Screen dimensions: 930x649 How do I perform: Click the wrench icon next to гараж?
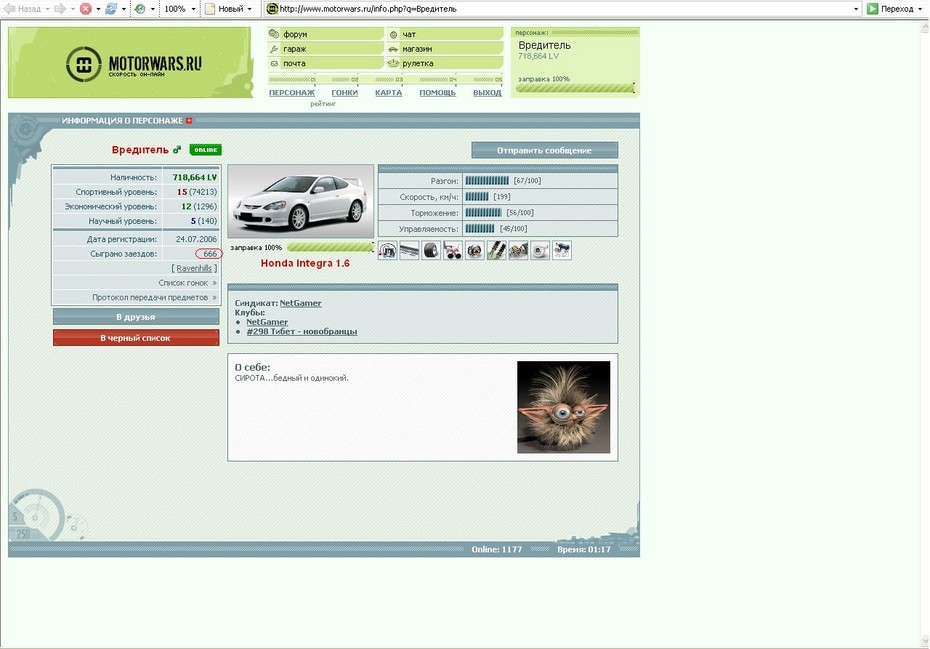click(x=274, y=48)
